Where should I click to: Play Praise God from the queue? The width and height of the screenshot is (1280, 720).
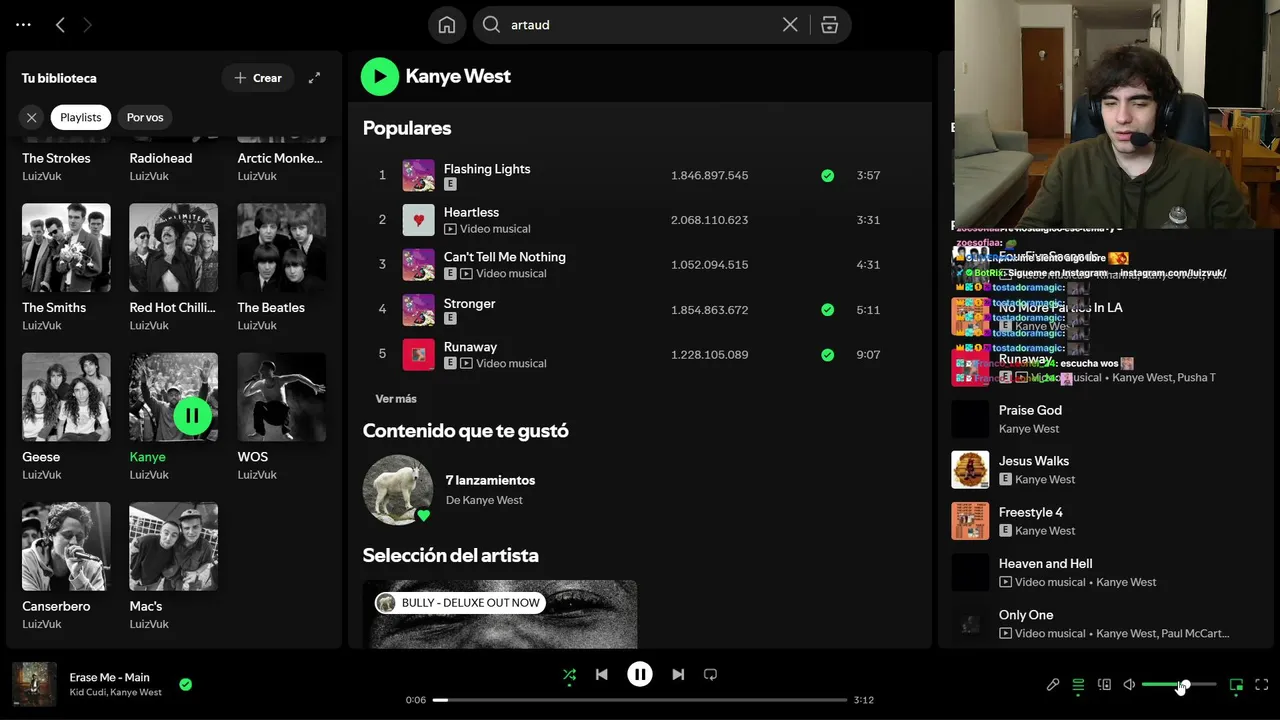click(1030, 410)
